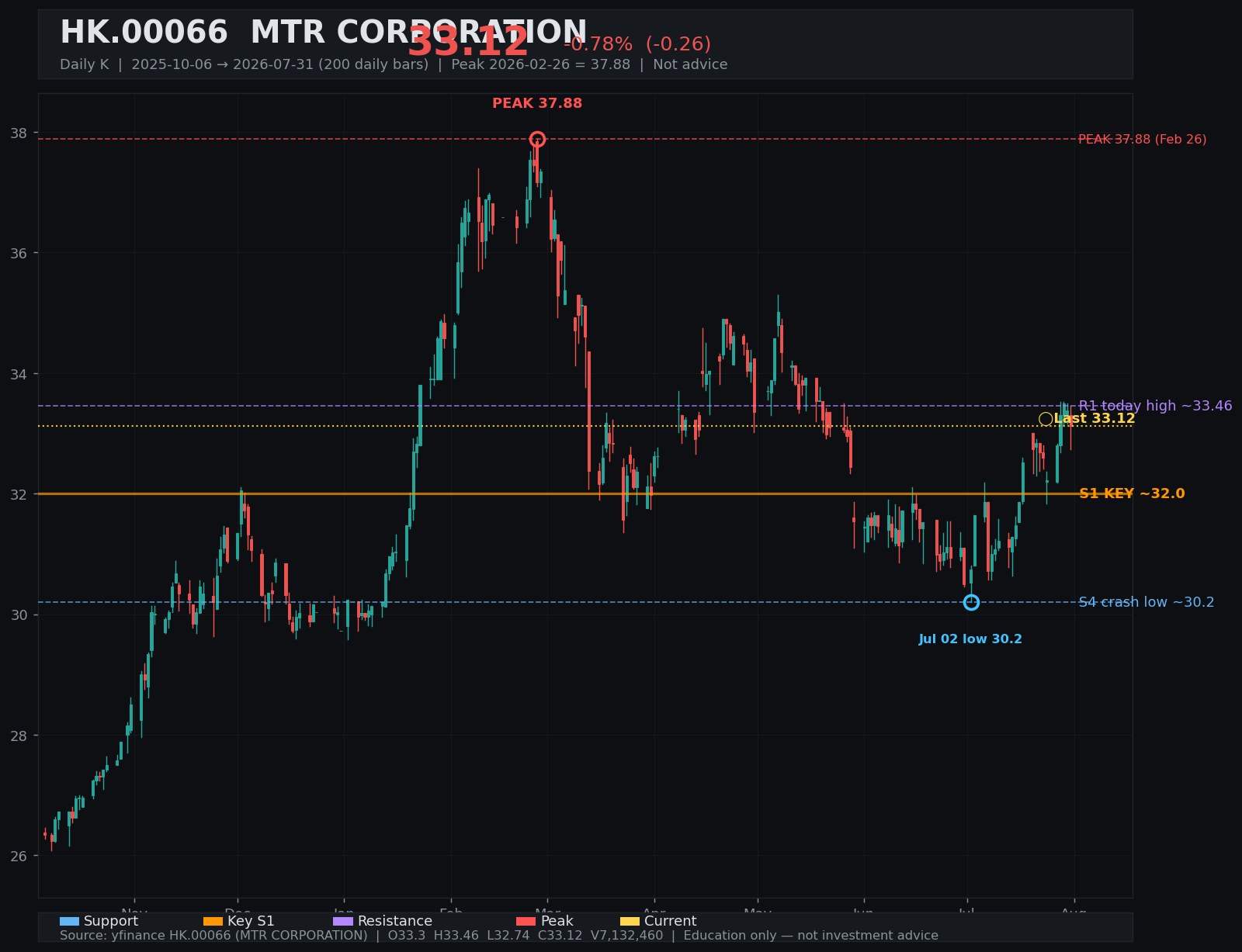Click the 36 tick on the price axis
This screenshot has width=1242, height=952.
19,254
